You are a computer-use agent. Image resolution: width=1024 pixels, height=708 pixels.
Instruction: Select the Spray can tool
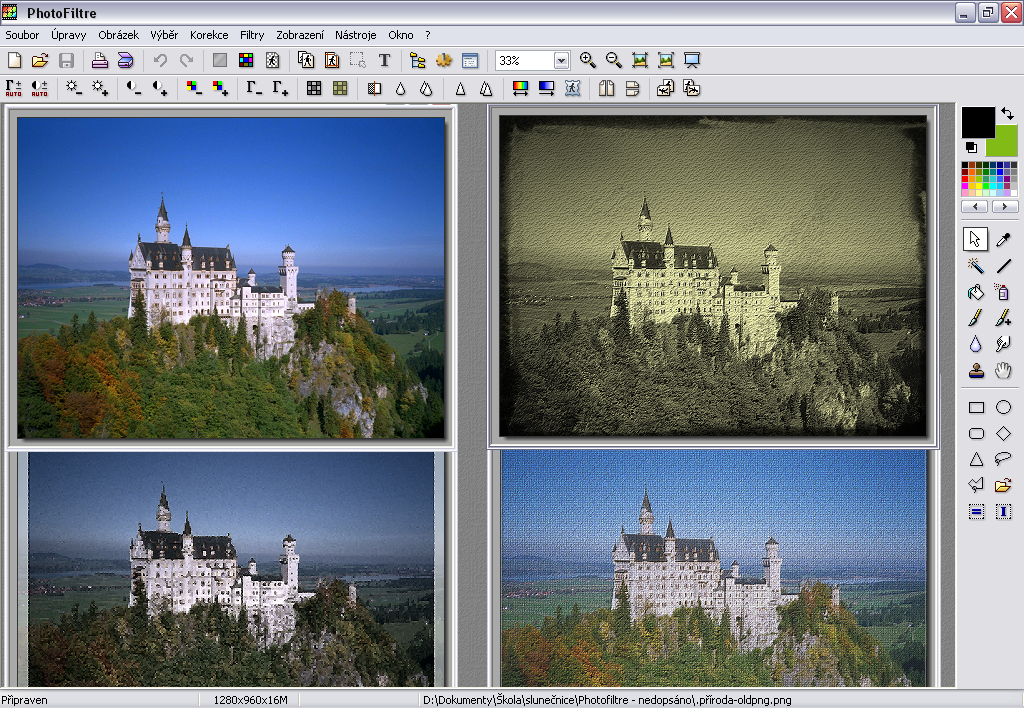point(1003,292)
